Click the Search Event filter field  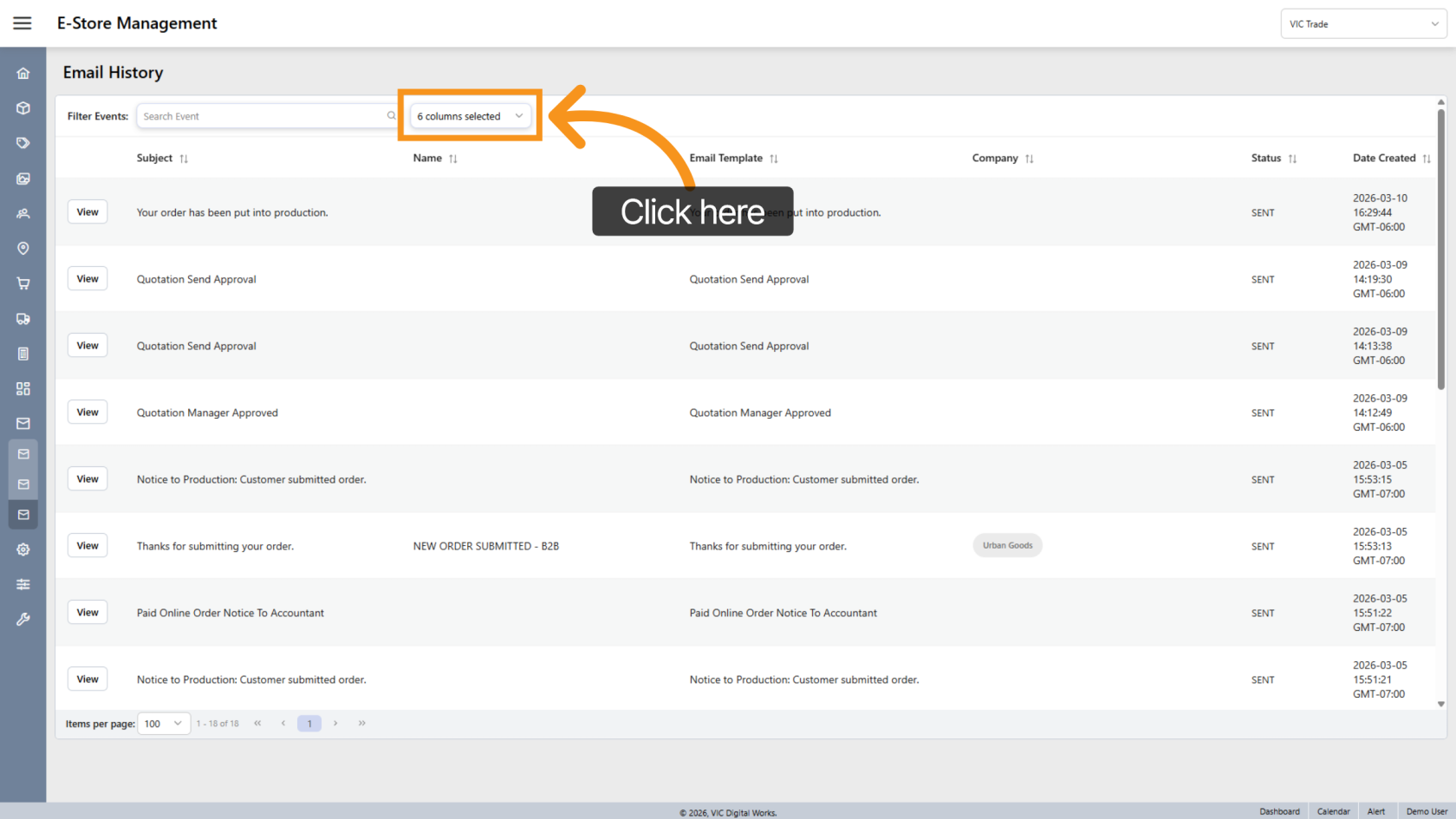pyautogui.click(x=263, y=116)
